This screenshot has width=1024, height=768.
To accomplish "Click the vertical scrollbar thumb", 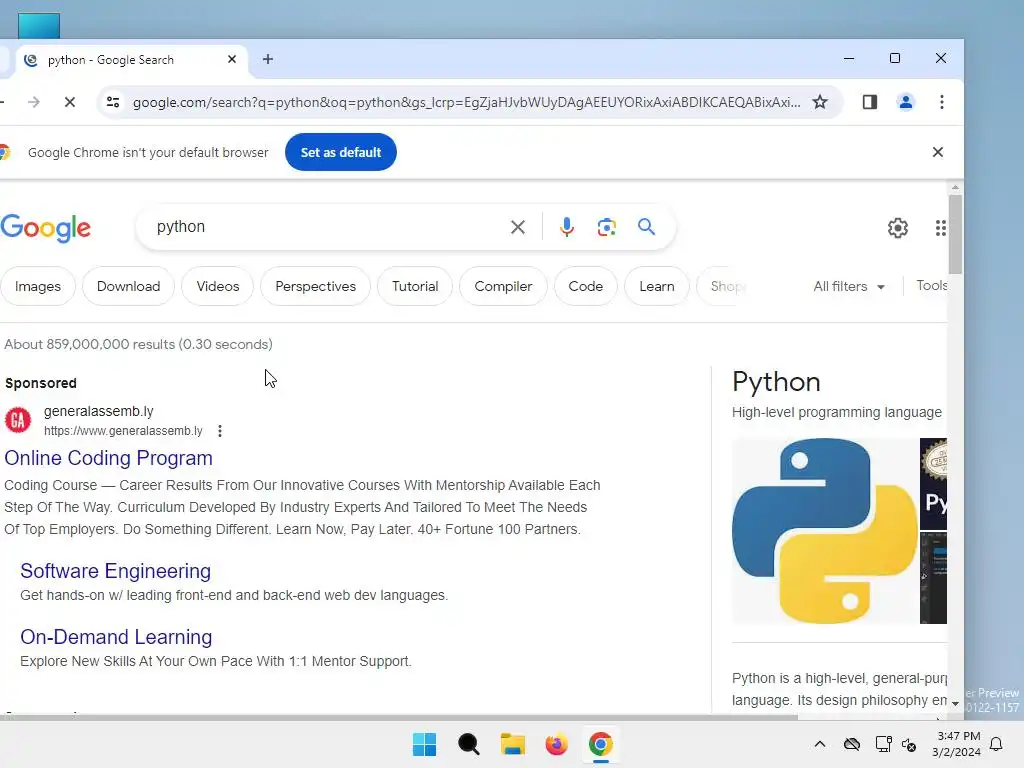I will pyautogui.click(x=955, y=234).
